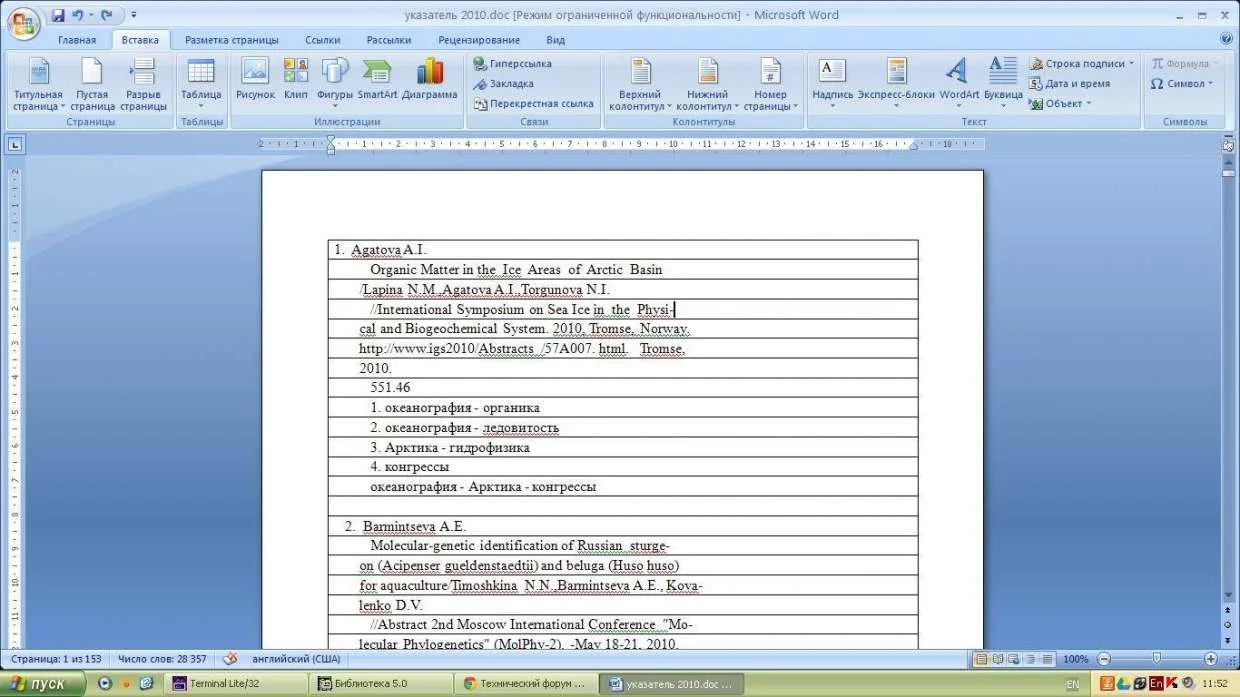The image size is (1240, 697).
Task: Open the Clip art pane (Клип)
Action: pos(296,80)
